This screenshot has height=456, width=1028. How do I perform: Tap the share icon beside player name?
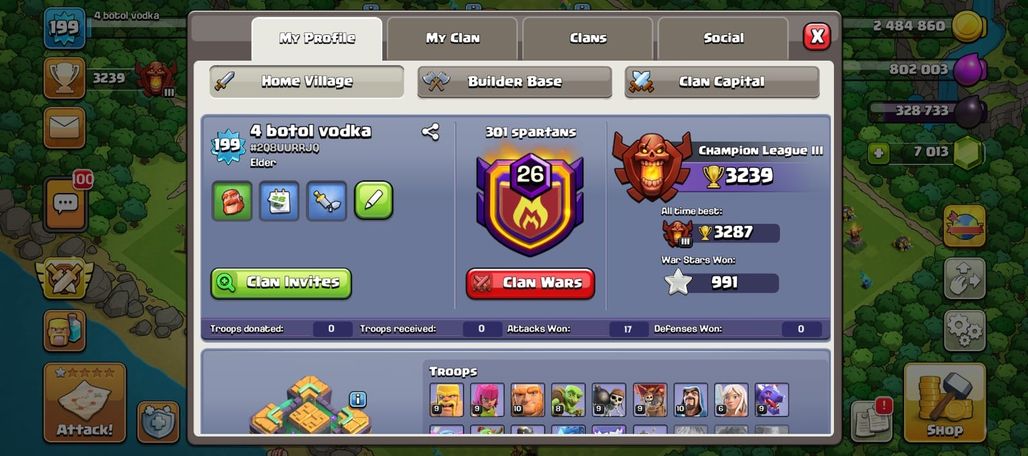pos(430,132)
